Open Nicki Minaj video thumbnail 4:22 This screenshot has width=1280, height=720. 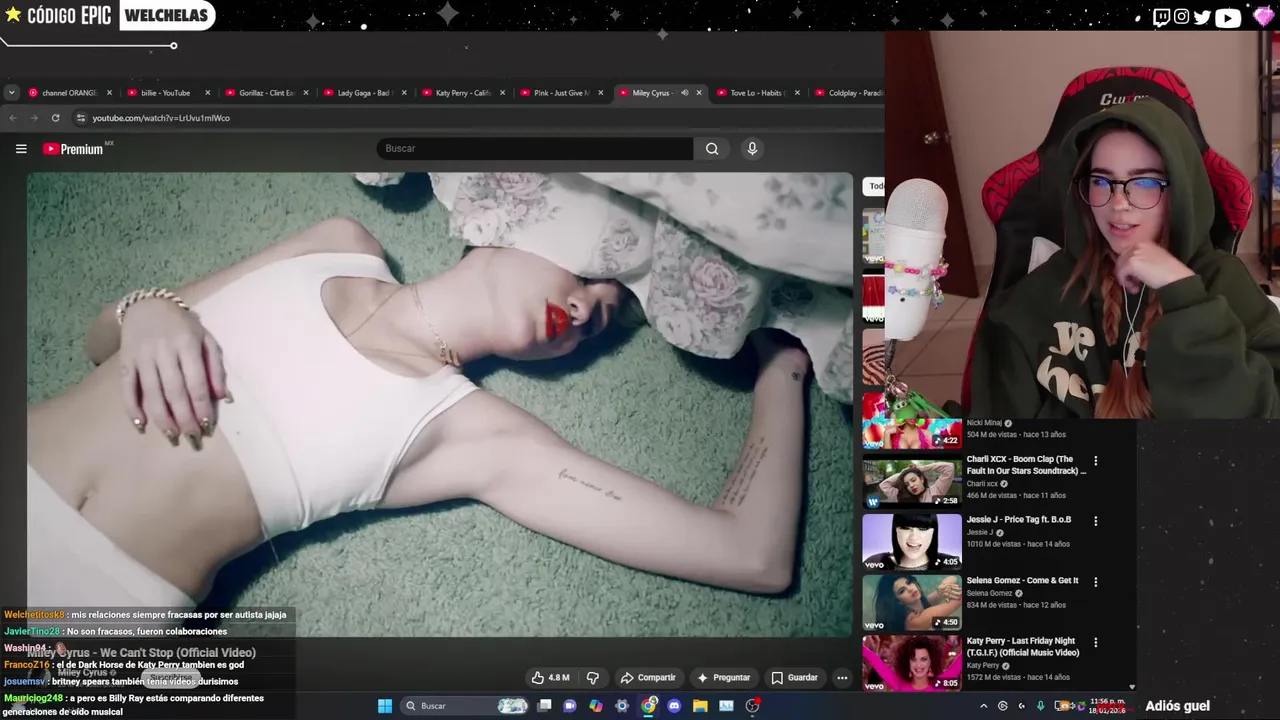click(x=912, y=420)
